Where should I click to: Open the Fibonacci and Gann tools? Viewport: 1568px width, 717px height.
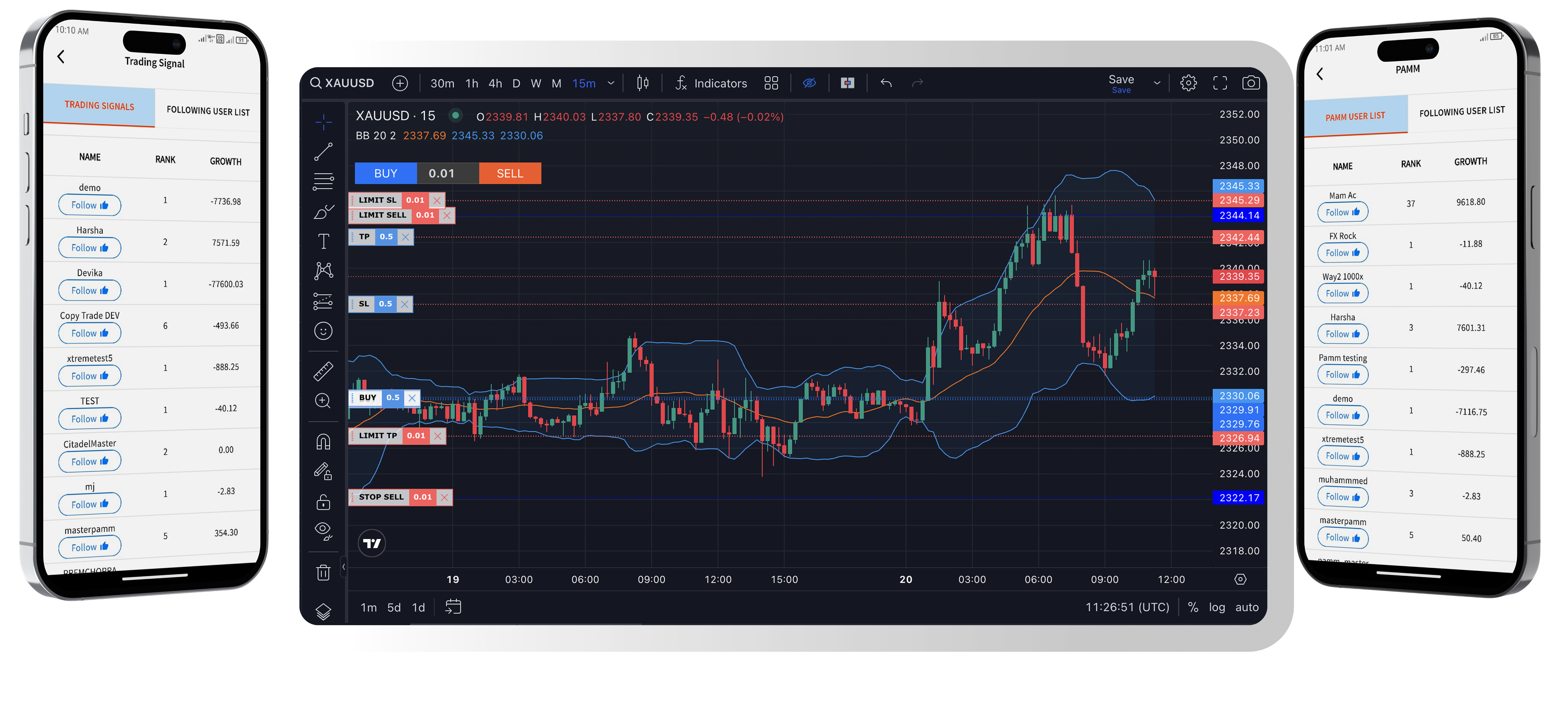click(323, 182)
